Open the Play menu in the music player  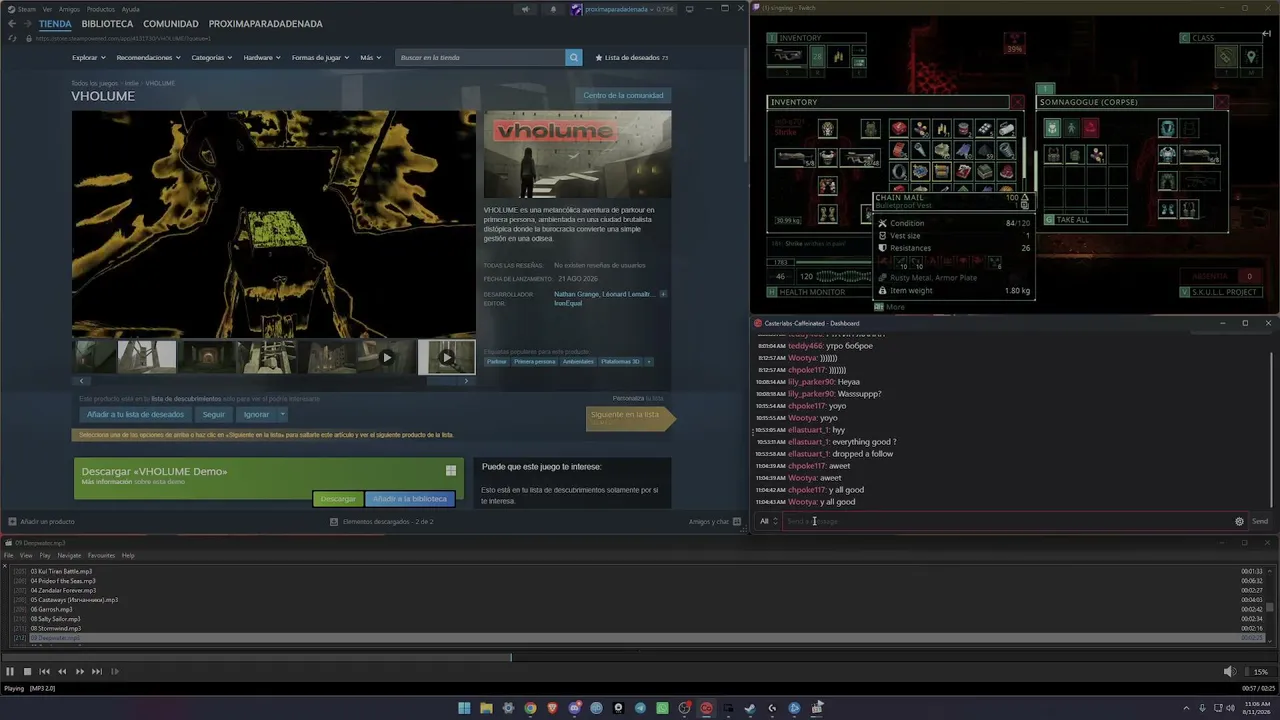pyautogui.click(x=44, y=555)
